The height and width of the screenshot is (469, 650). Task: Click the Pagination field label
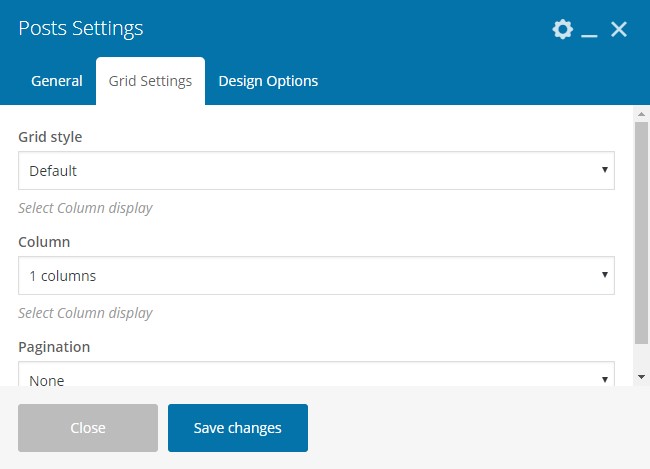(x=54, y=347)
